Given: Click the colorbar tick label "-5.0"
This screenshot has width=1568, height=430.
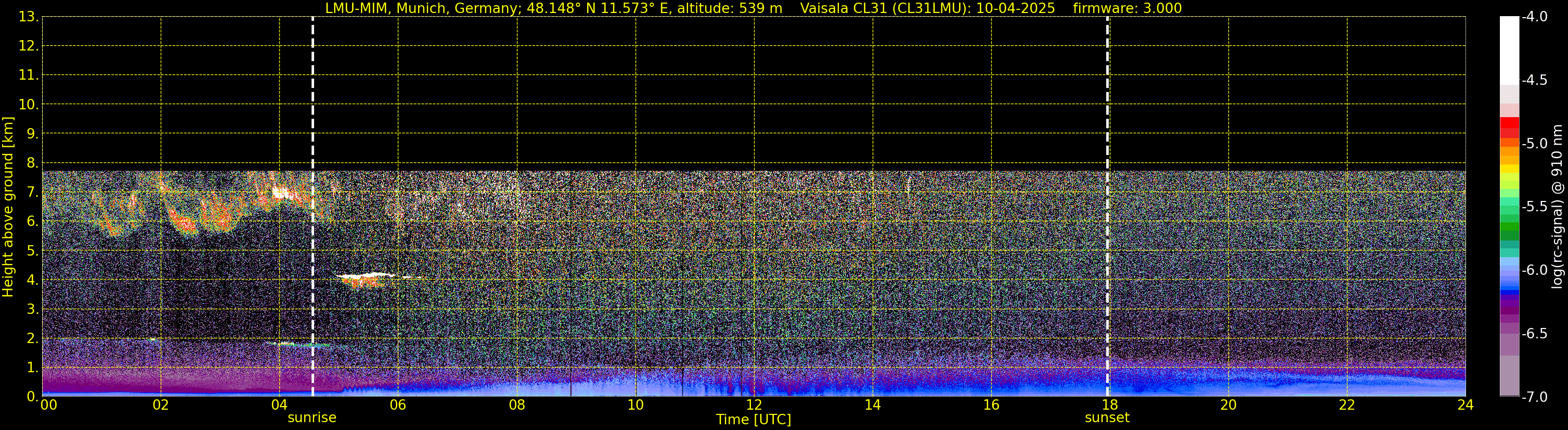Looking at the screenshot, I should [1534, 144].
